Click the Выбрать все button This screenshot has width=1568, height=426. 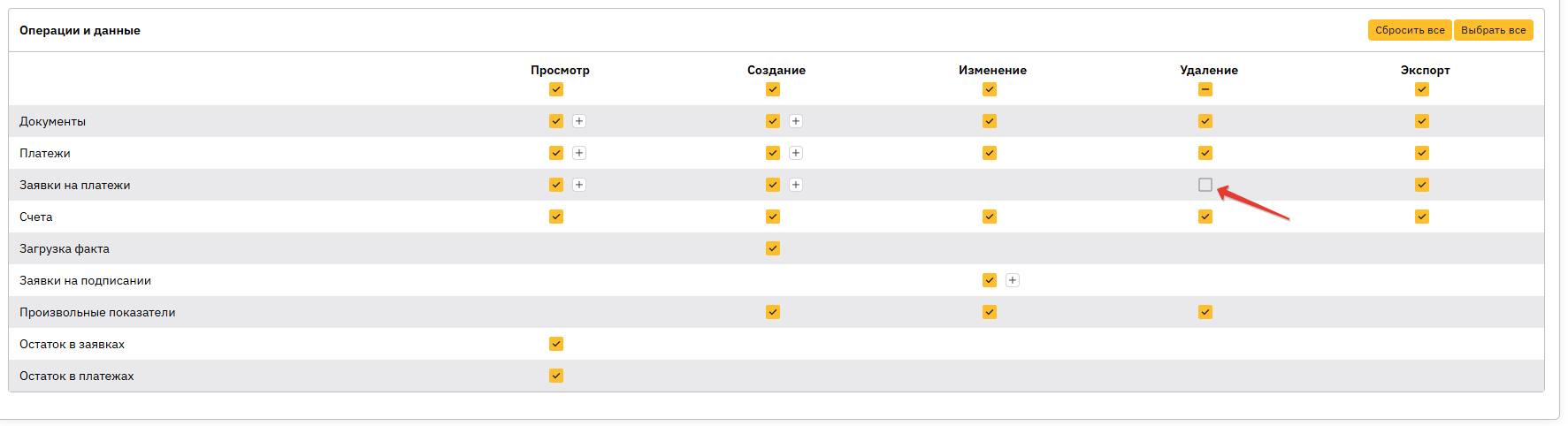pyautogui.click(x=1494, y=30)
